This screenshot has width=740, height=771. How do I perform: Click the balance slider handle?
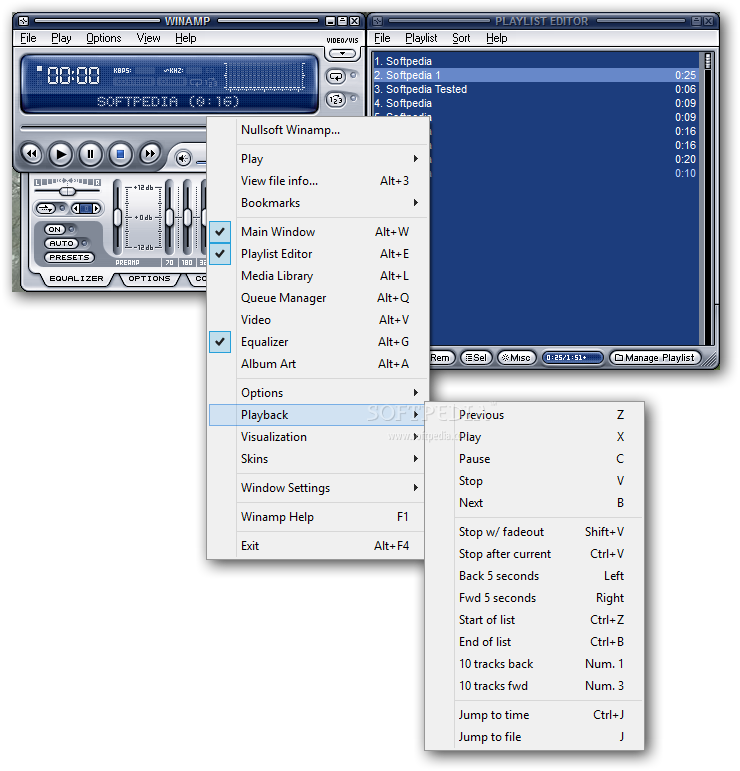point(68,191)
